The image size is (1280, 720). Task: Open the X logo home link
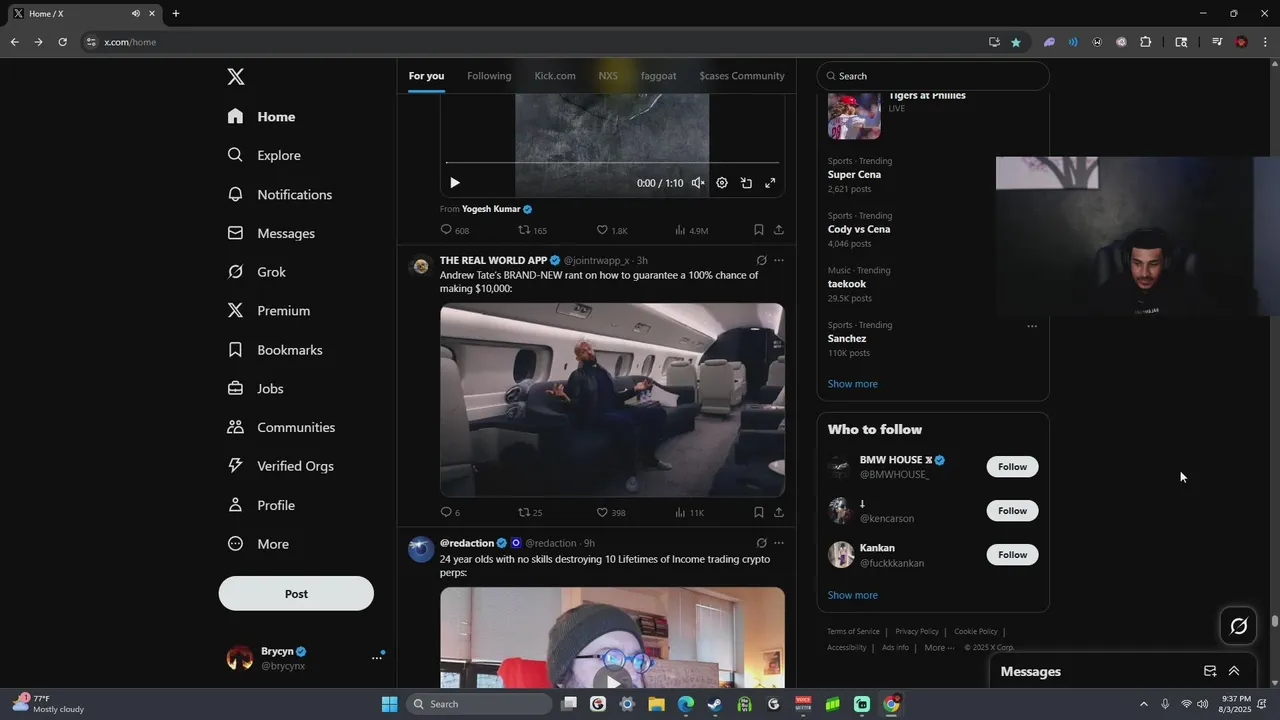tap(235, 77)
